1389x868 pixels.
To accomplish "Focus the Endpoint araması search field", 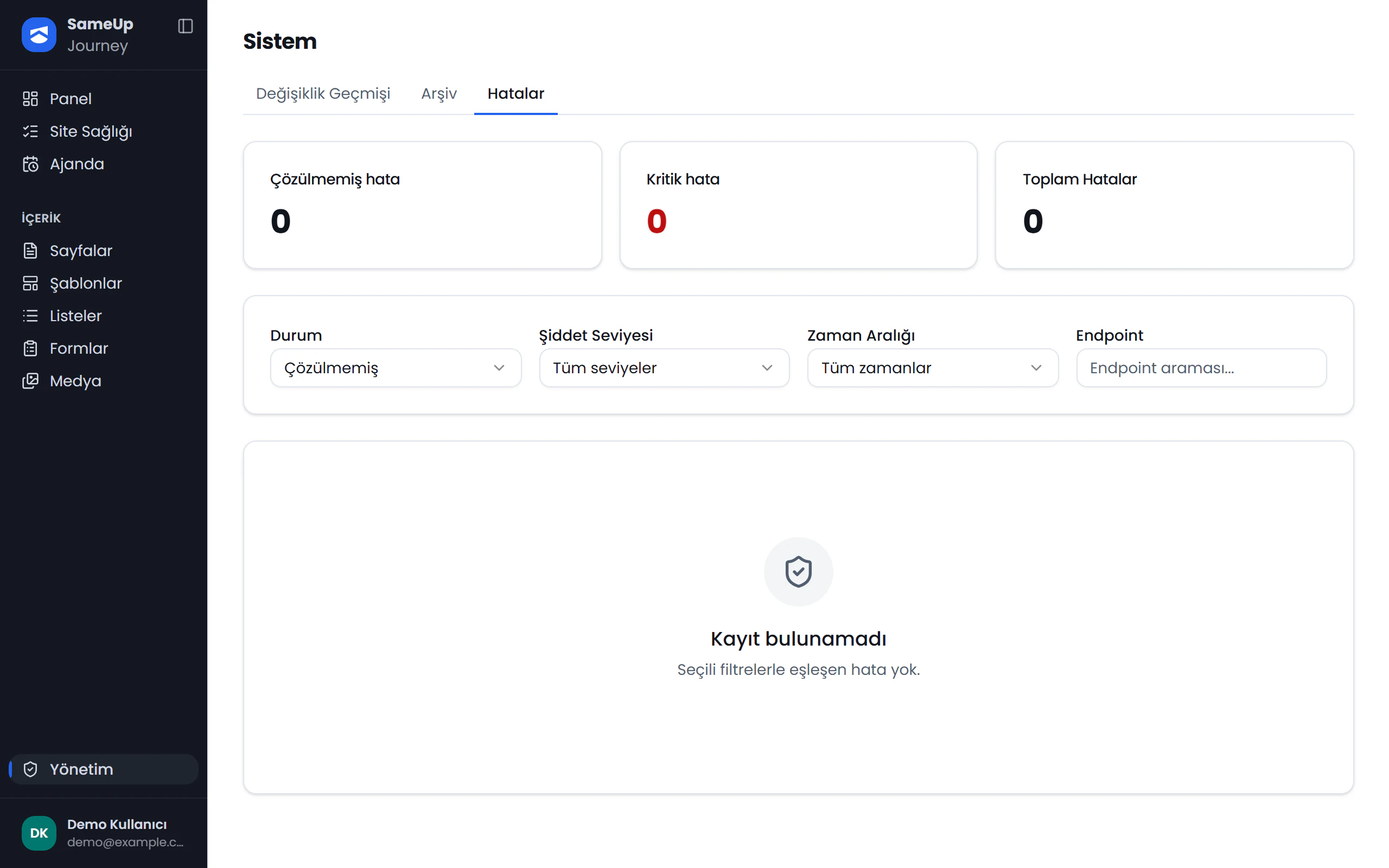I will [1201, 368].
